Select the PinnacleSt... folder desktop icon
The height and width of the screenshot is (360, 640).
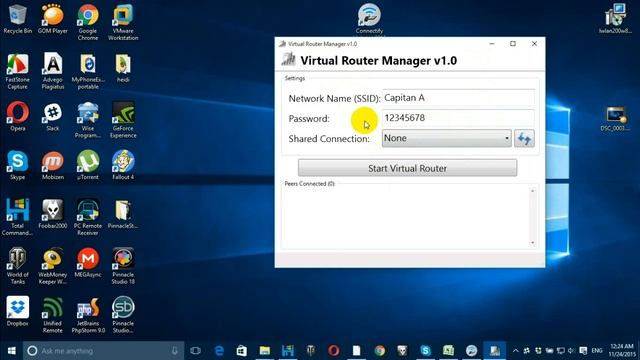pyautogui.click(x=123, y=214)
